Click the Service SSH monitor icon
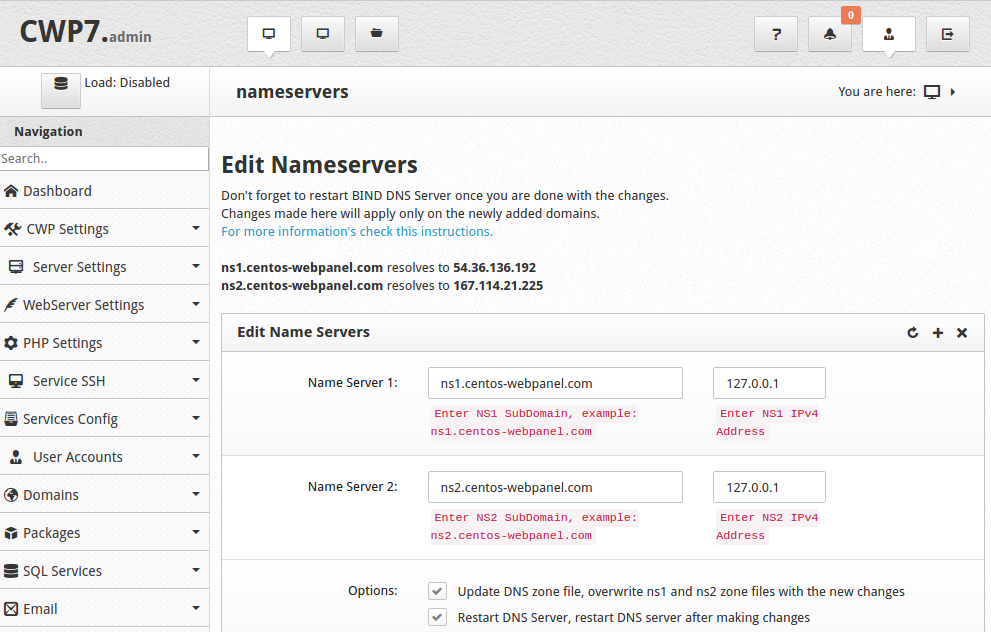Image resolution: width=991 pixels, height=632 pixels. (16, 381)
